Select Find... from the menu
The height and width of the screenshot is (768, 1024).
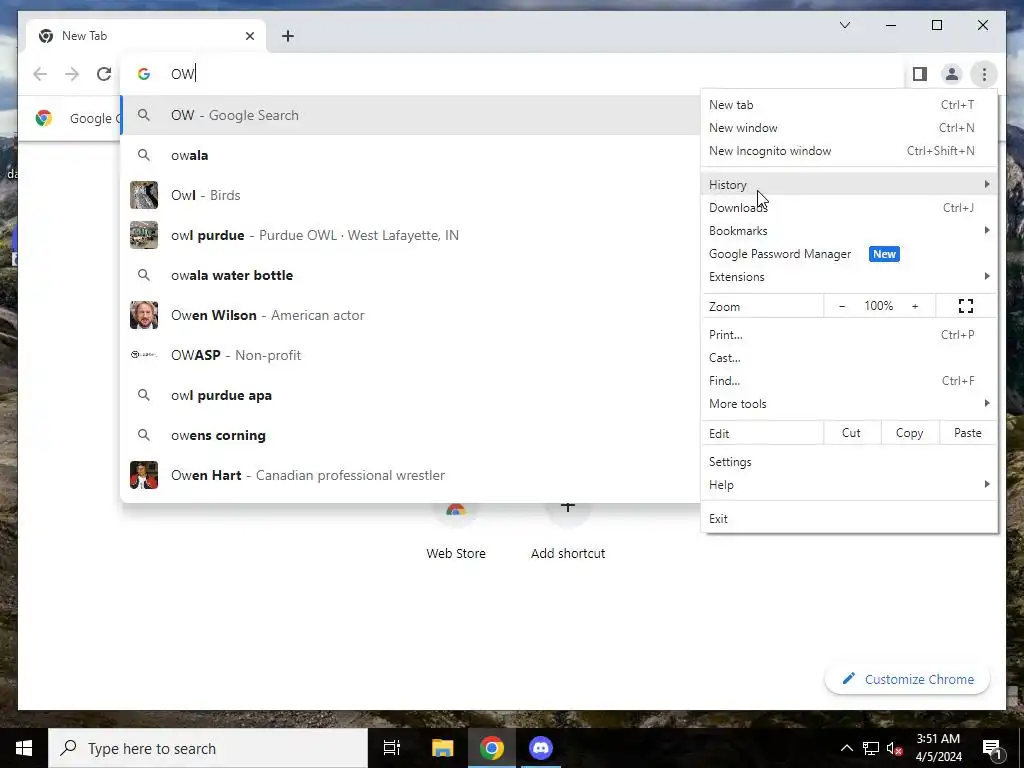coord(849,381)
